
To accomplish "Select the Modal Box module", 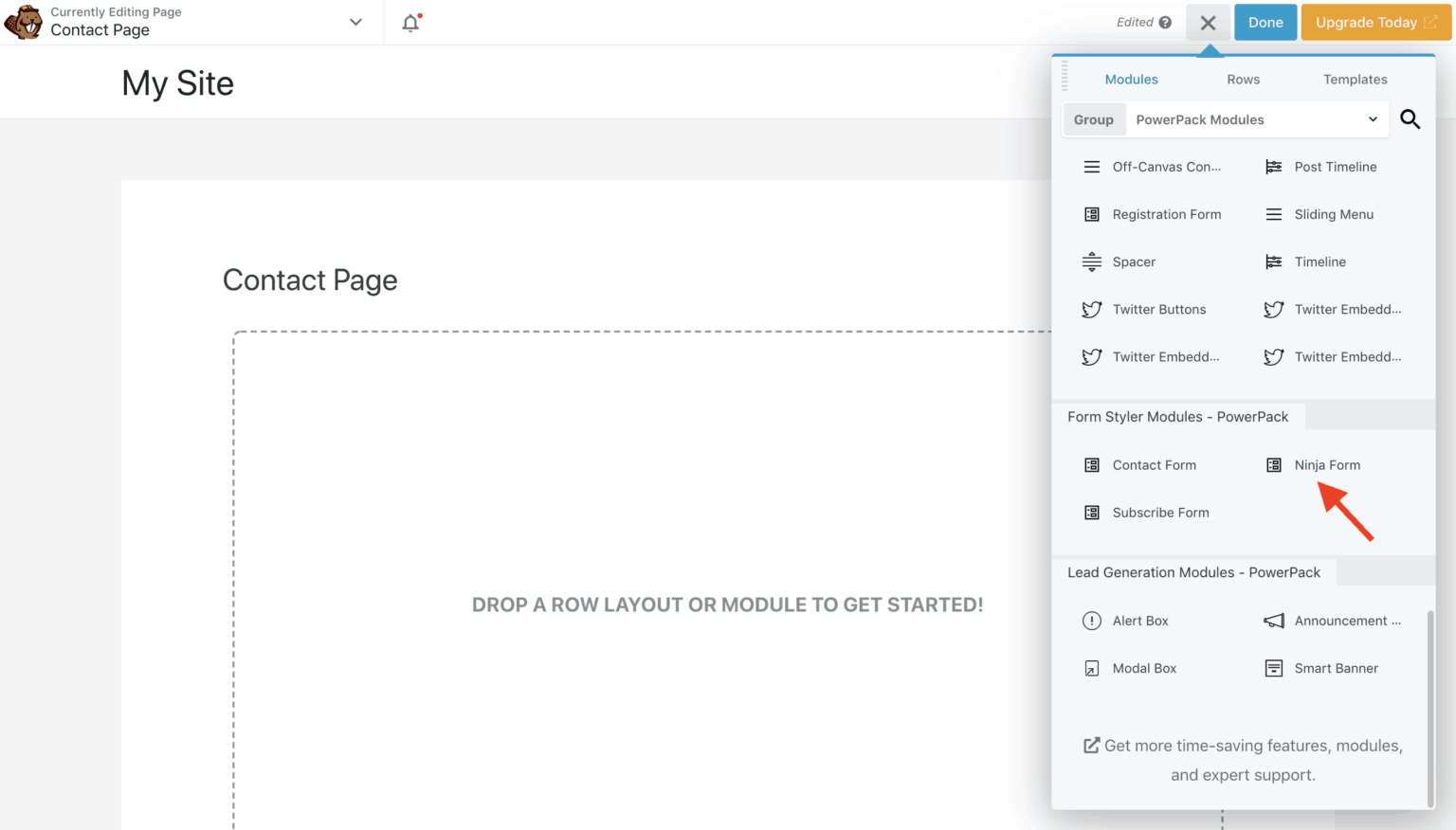I will click(x=1145, y=668).
